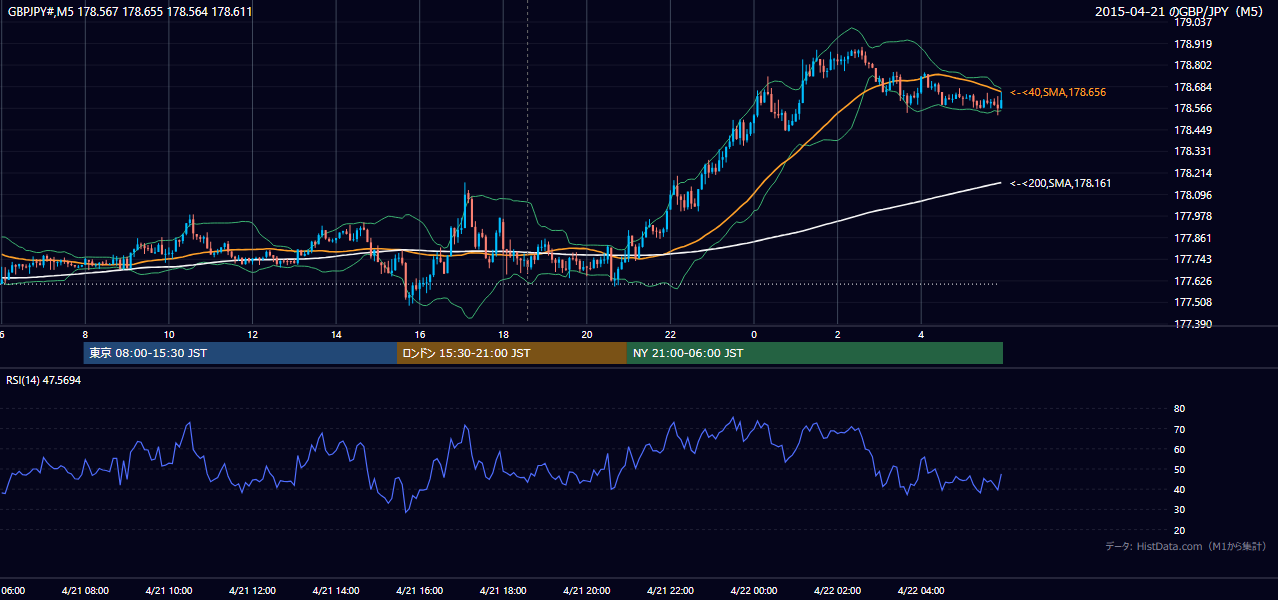Image resolution: width=1278 pixels, height=600 pixels.
Task: Select the Tokyo 08:00-15:30 JST session bar
Action: (x=241, y=353)
